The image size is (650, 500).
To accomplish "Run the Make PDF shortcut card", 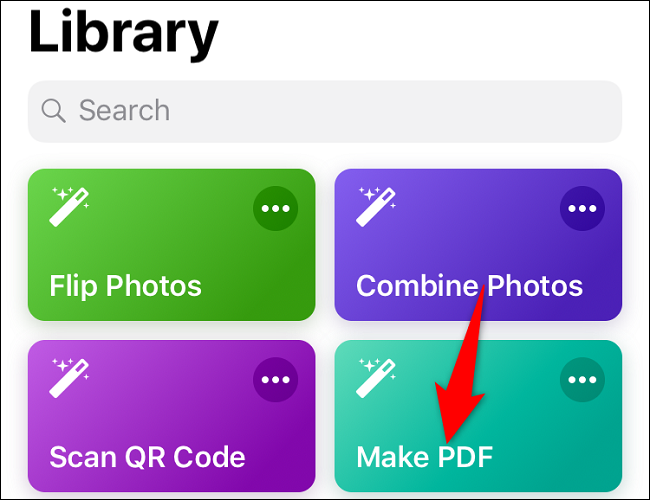I will [x=478, y=416].
